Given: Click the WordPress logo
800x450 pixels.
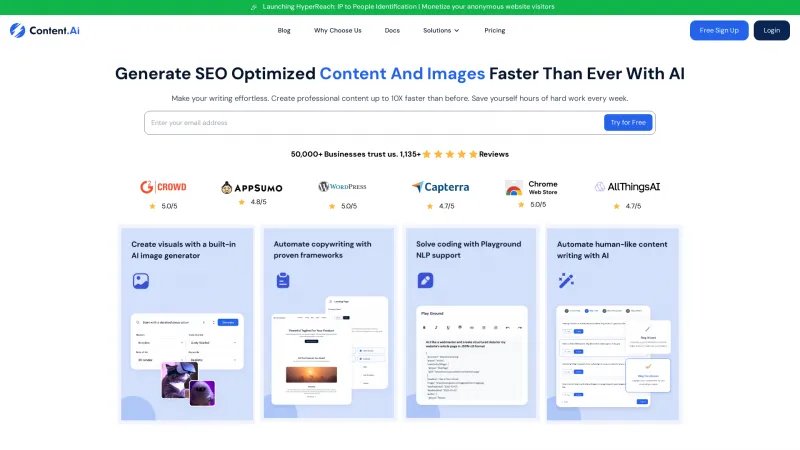Looking at the screenshot, I should pos(342,186).
